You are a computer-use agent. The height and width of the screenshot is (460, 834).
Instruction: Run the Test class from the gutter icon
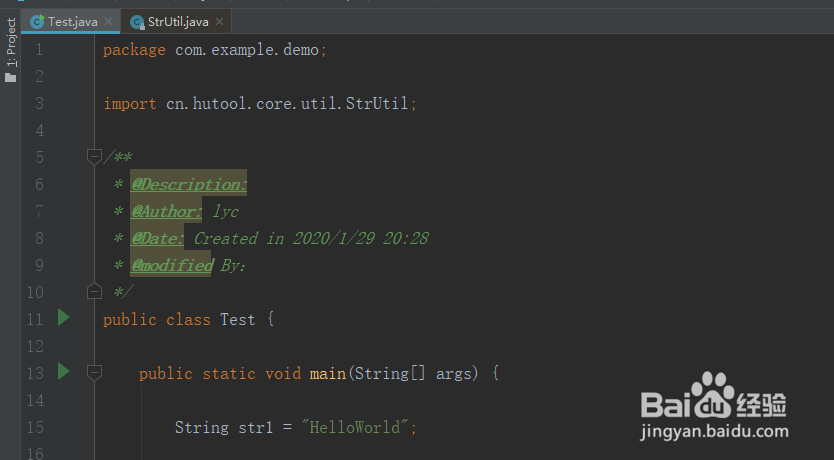pyautogui.click(x=63, y=317)
